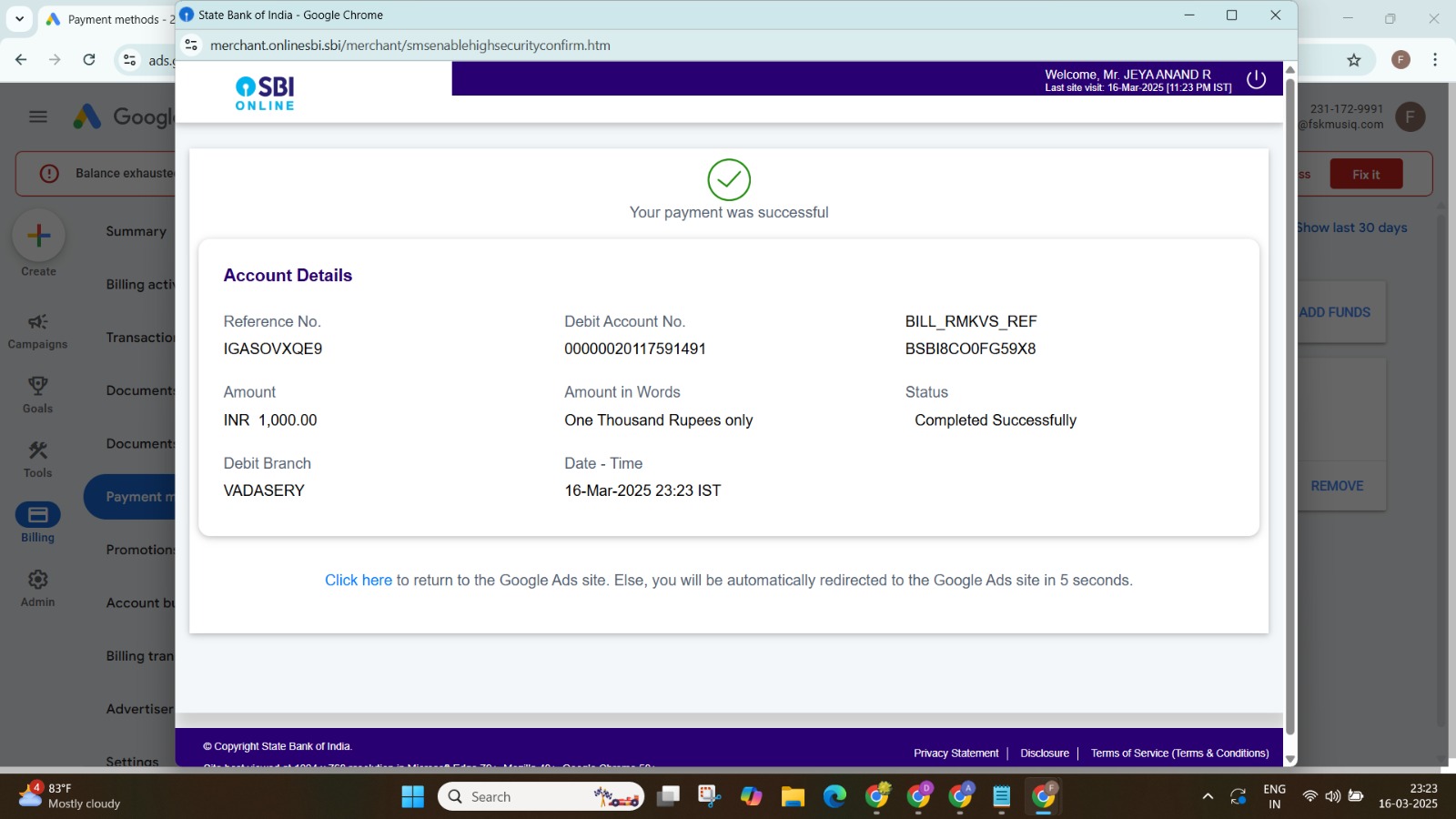
Task: Expand the Chrome tab search dropdown
Action: pyautogui.click(x=19, y=18)
